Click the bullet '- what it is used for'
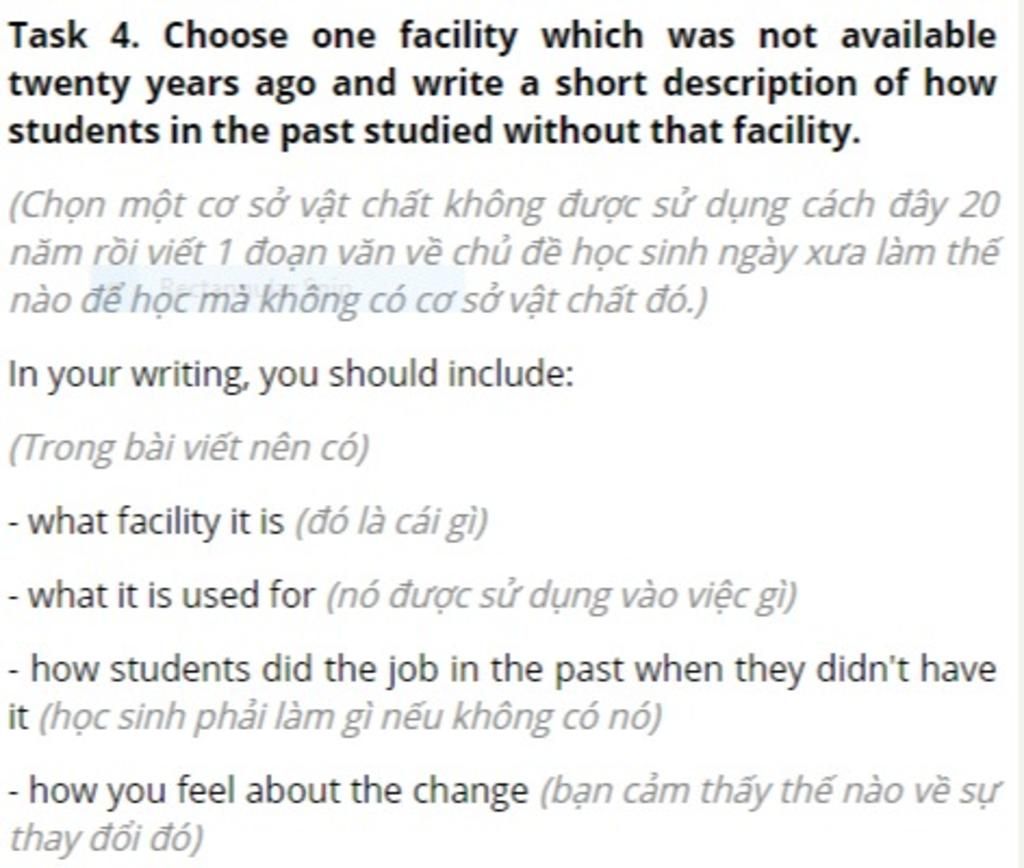Viewport: 1024px width, 868px height. [x=161, y=596]
